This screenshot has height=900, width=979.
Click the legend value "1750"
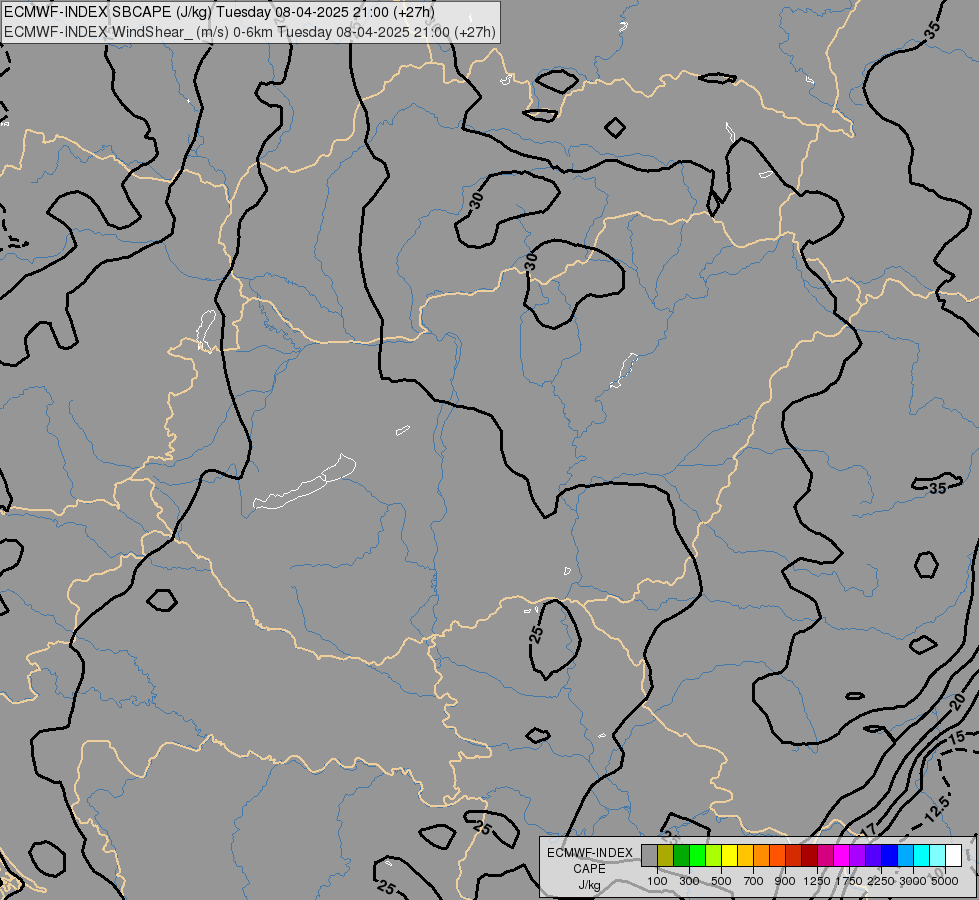pyautogui.click(x=849, y=881)
